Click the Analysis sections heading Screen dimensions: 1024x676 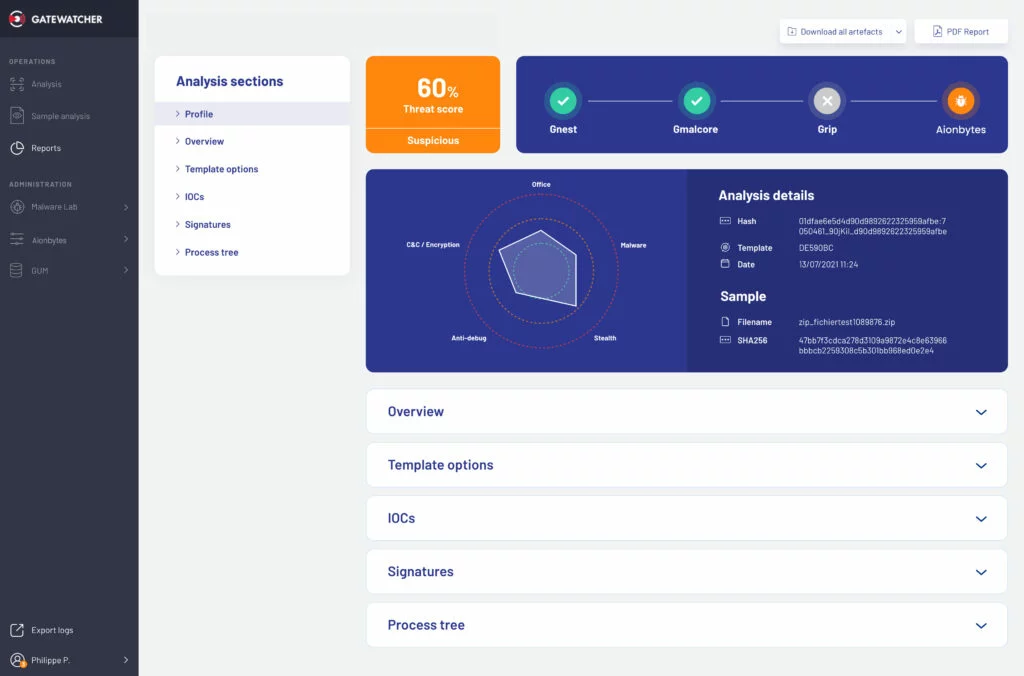[x=229, y=81]
